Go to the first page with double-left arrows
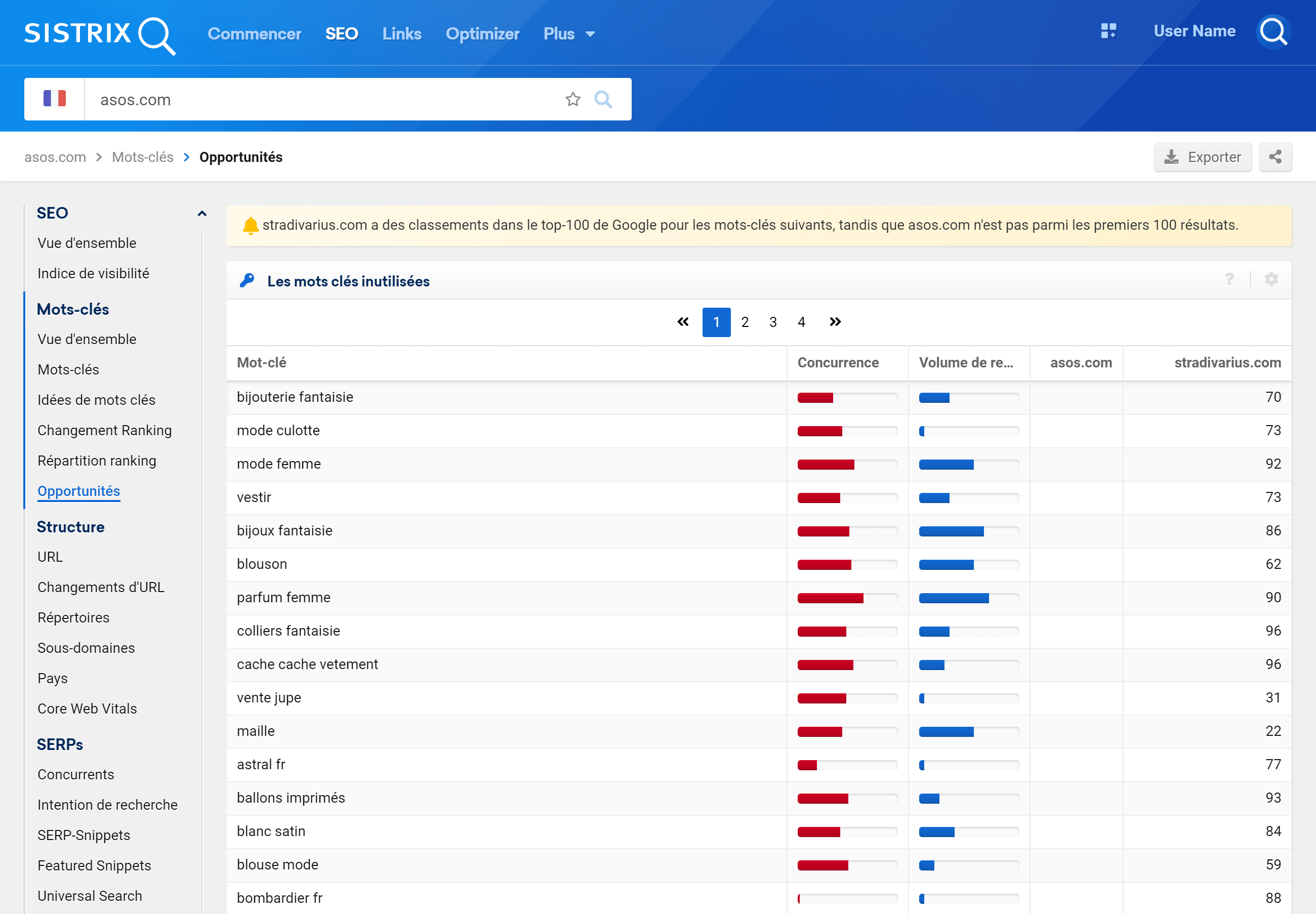The width and height of the screenshot is (1316, 914). [x=683, y=322]
